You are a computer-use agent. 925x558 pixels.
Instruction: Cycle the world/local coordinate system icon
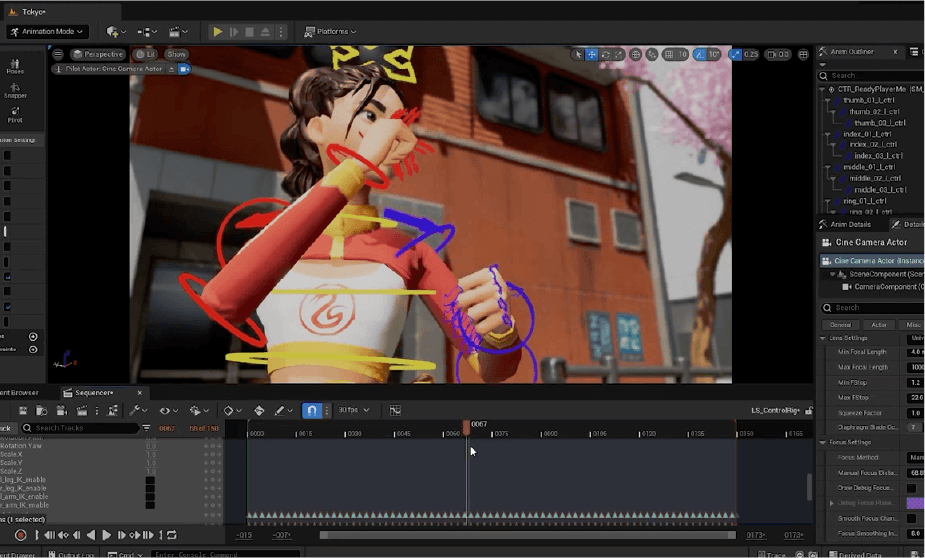pos(635,54)
